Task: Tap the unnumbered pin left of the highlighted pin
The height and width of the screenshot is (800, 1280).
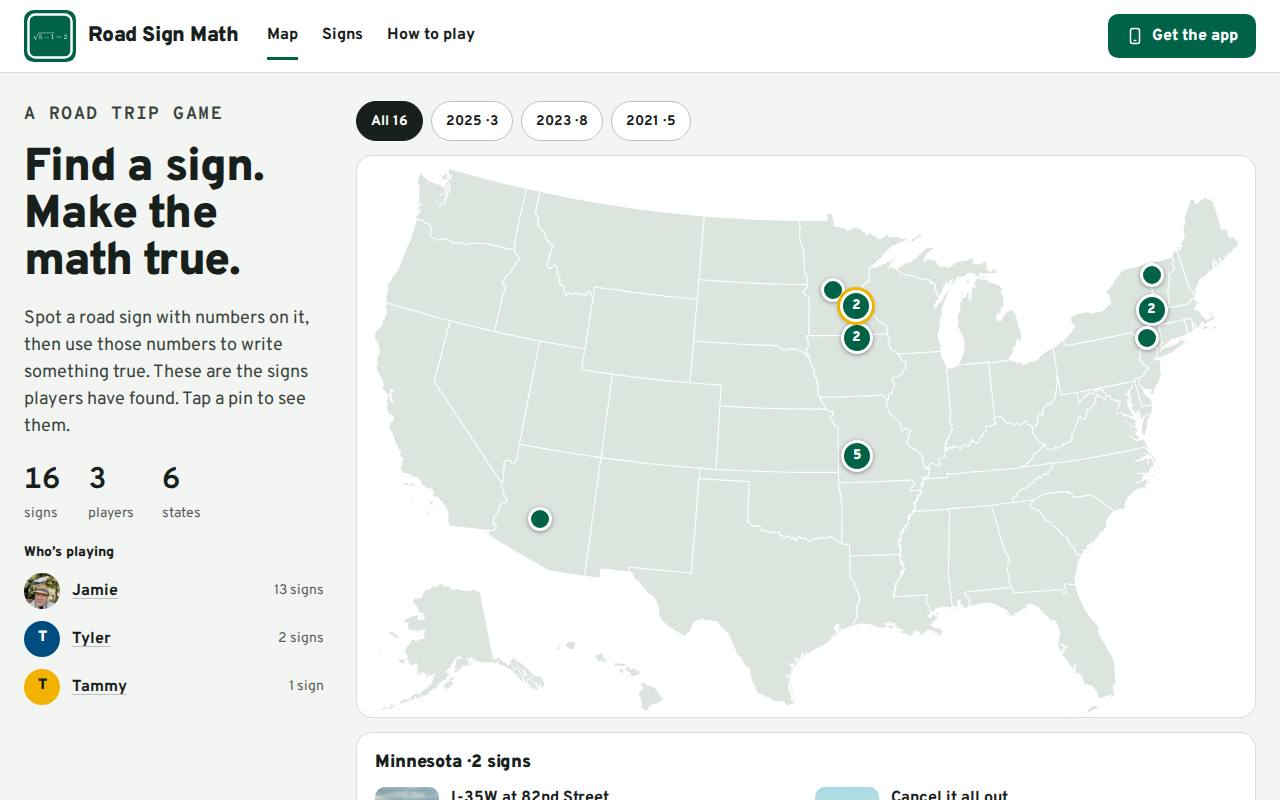Action: coord(832,290)
